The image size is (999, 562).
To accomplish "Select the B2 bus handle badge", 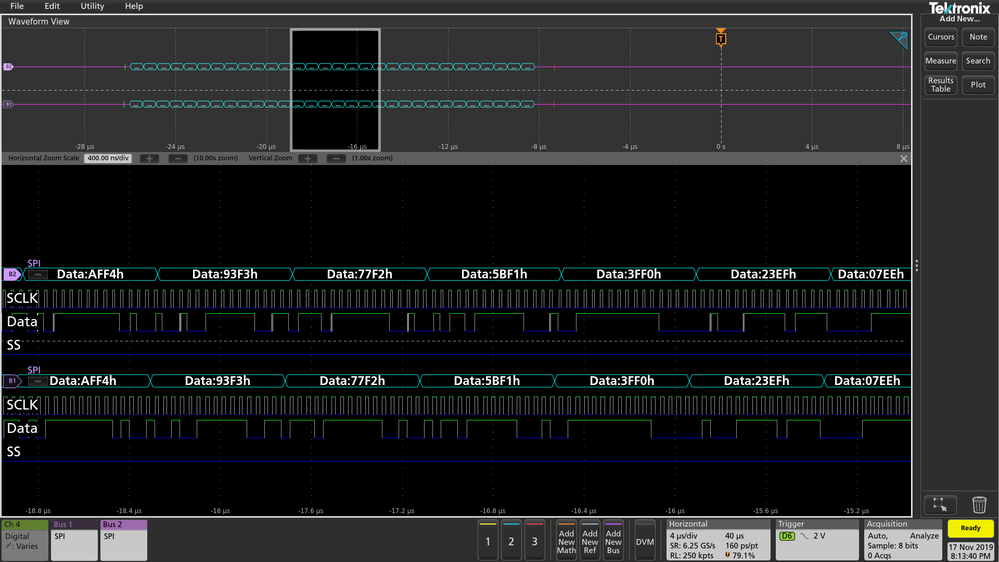I will (12, 275).
